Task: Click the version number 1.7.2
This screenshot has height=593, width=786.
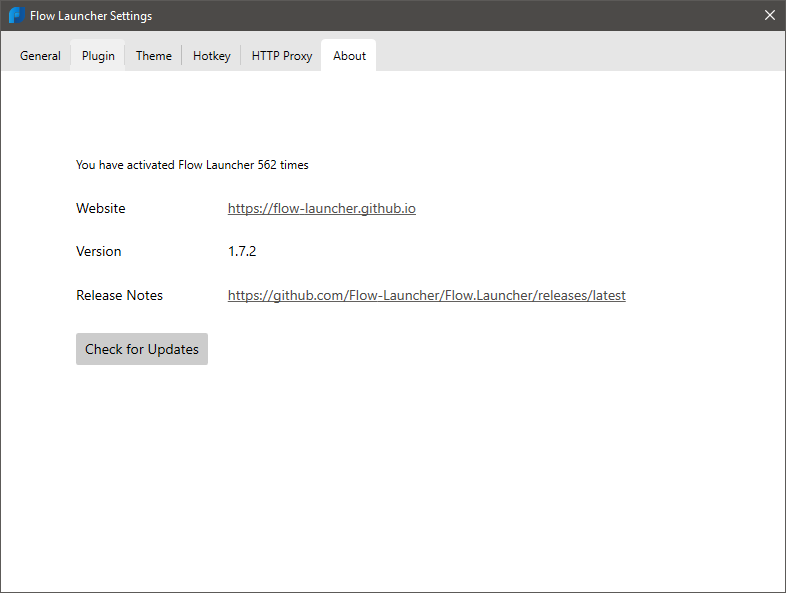Action: coord(242,252)
